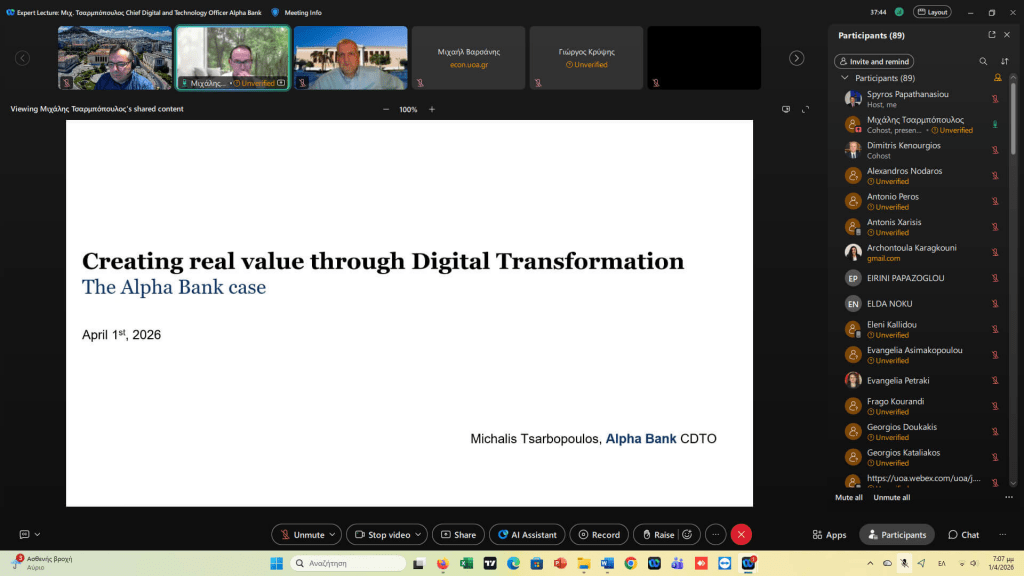
Task: Select Μιχαήλ Βαρσάνης video tile
Action: (468, 58)
